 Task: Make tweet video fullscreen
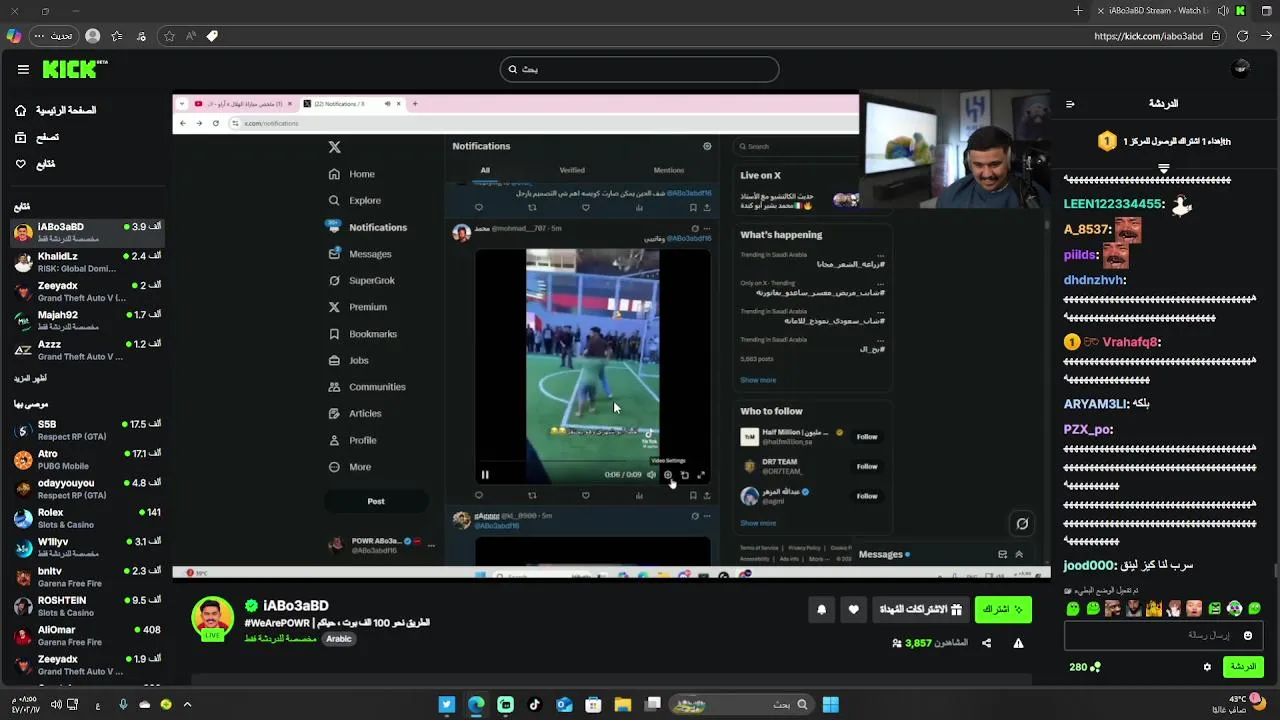[701, 475]
